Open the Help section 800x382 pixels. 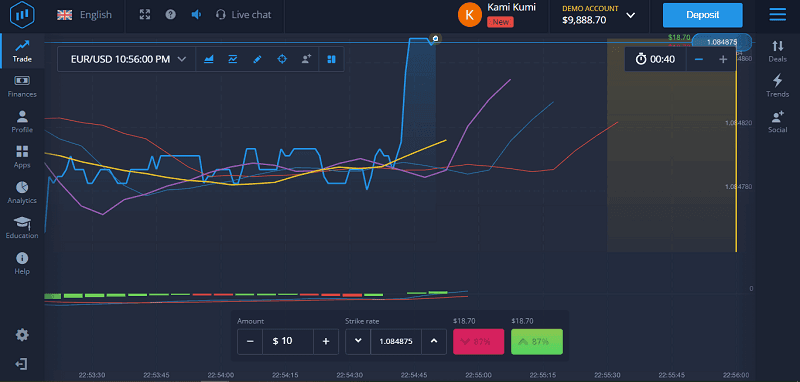22,263
